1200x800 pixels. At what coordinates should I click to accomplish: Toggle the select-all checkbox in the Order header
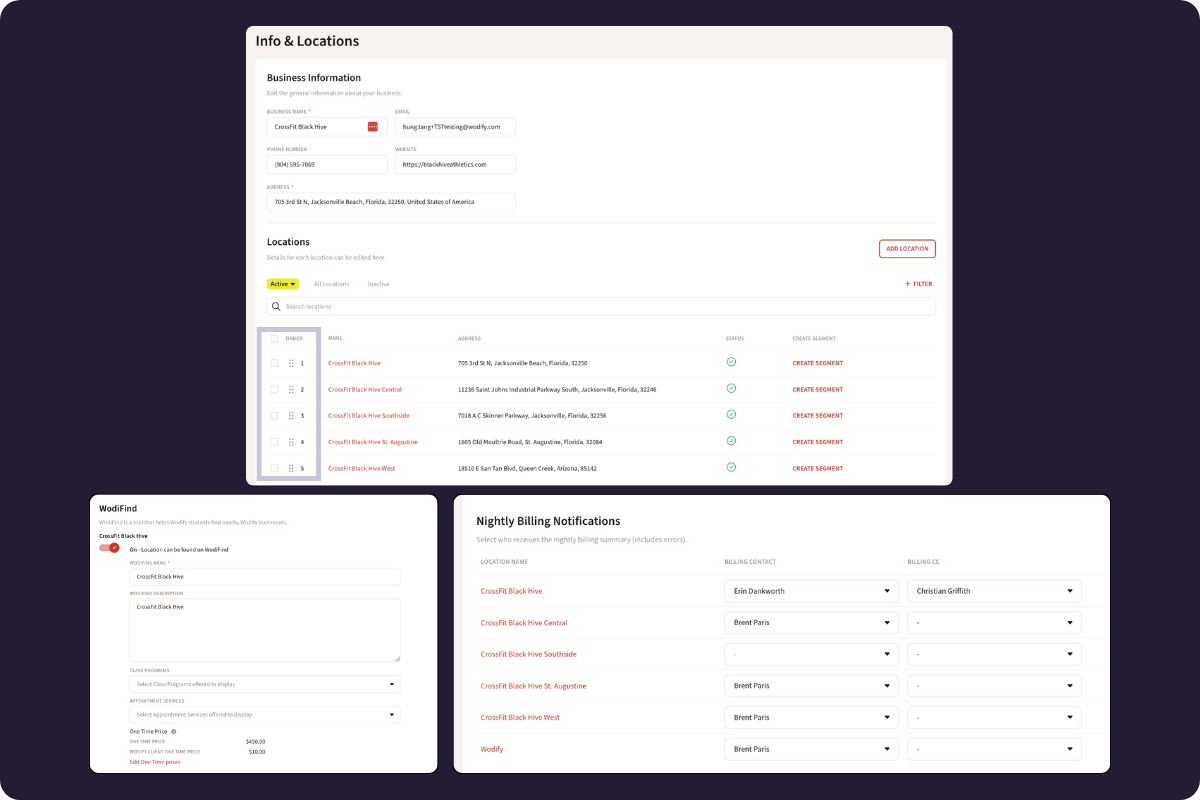click(274, 338)
